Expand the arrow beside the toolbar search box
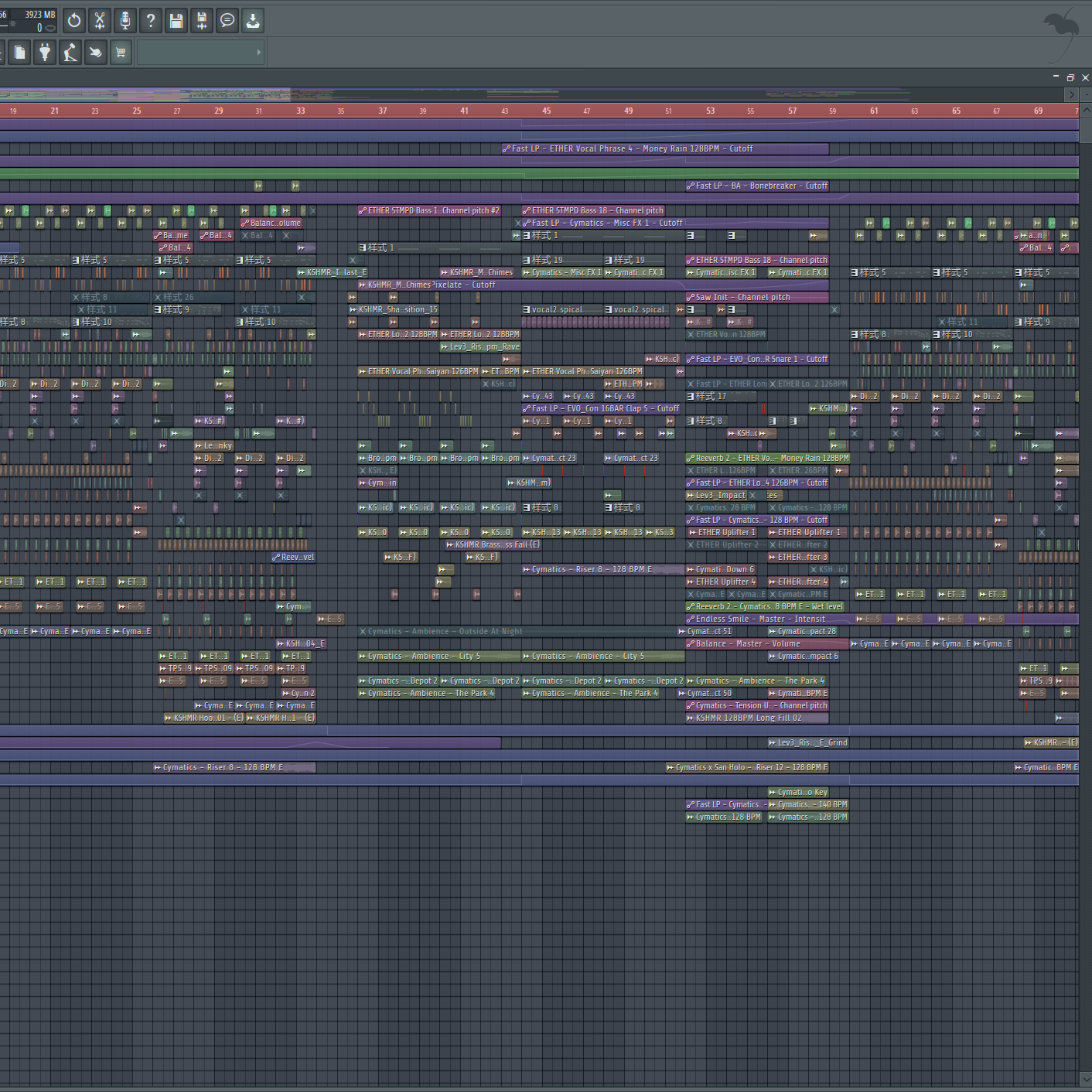The height and width of the screenshot is (1092, 1092). pos(258,52)
